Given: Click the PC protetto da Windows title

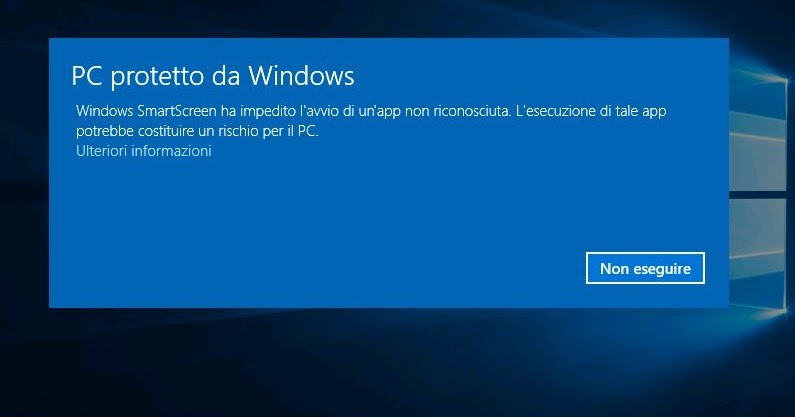Looking at the screenshot, I should [212, 76].
